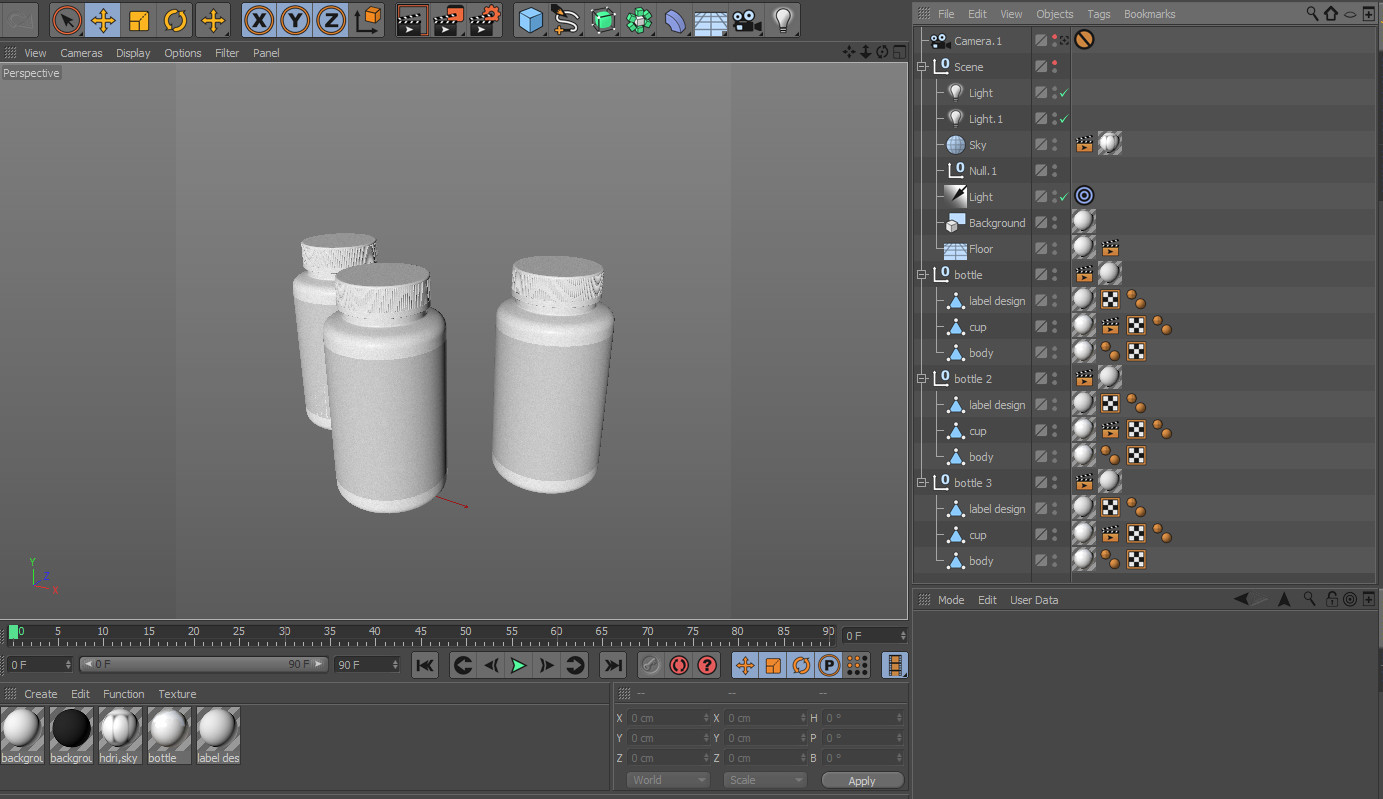Viewport: 1383px width, 799px height.
Task: Add a Light object from the toolbar
Action: point(782,19)
